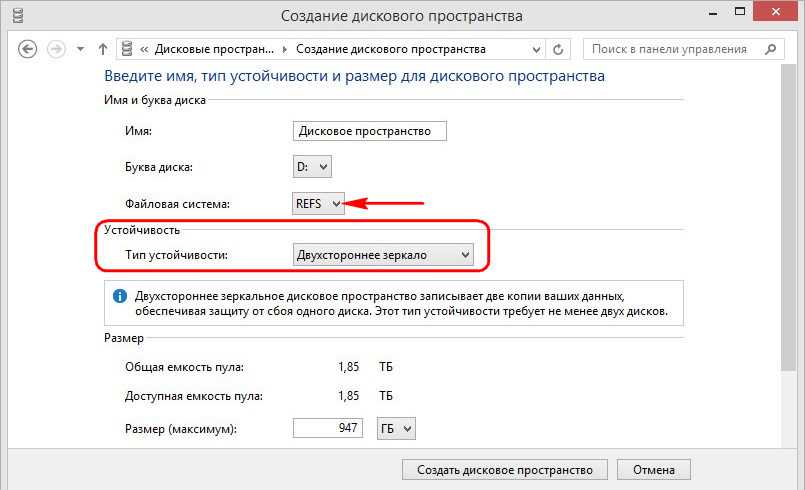Expand the REFS file system dropdown
Viewport: 805px width, 490px height.
318,204
